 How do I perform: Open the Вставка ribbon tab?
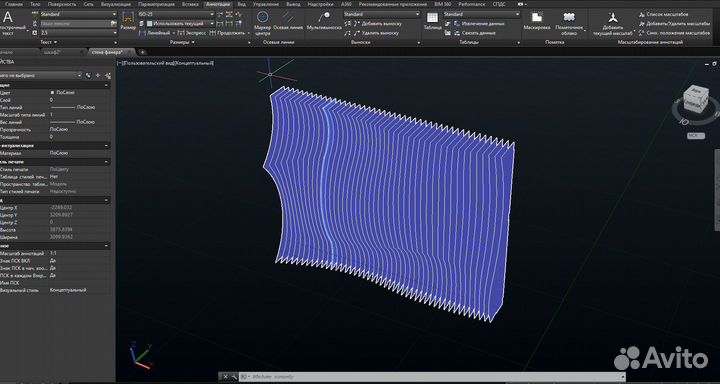tap(190, 4)
